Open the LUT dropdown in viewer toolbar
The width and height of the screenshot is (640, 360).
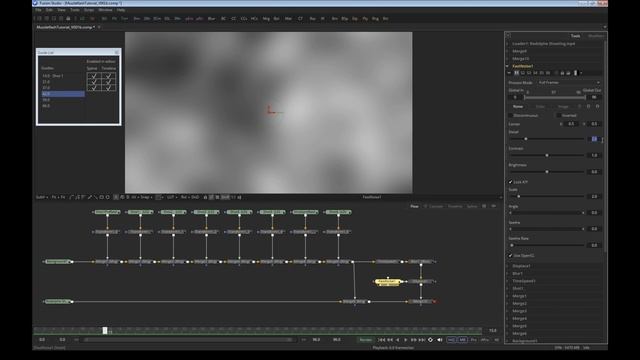(x=171, y=198)
